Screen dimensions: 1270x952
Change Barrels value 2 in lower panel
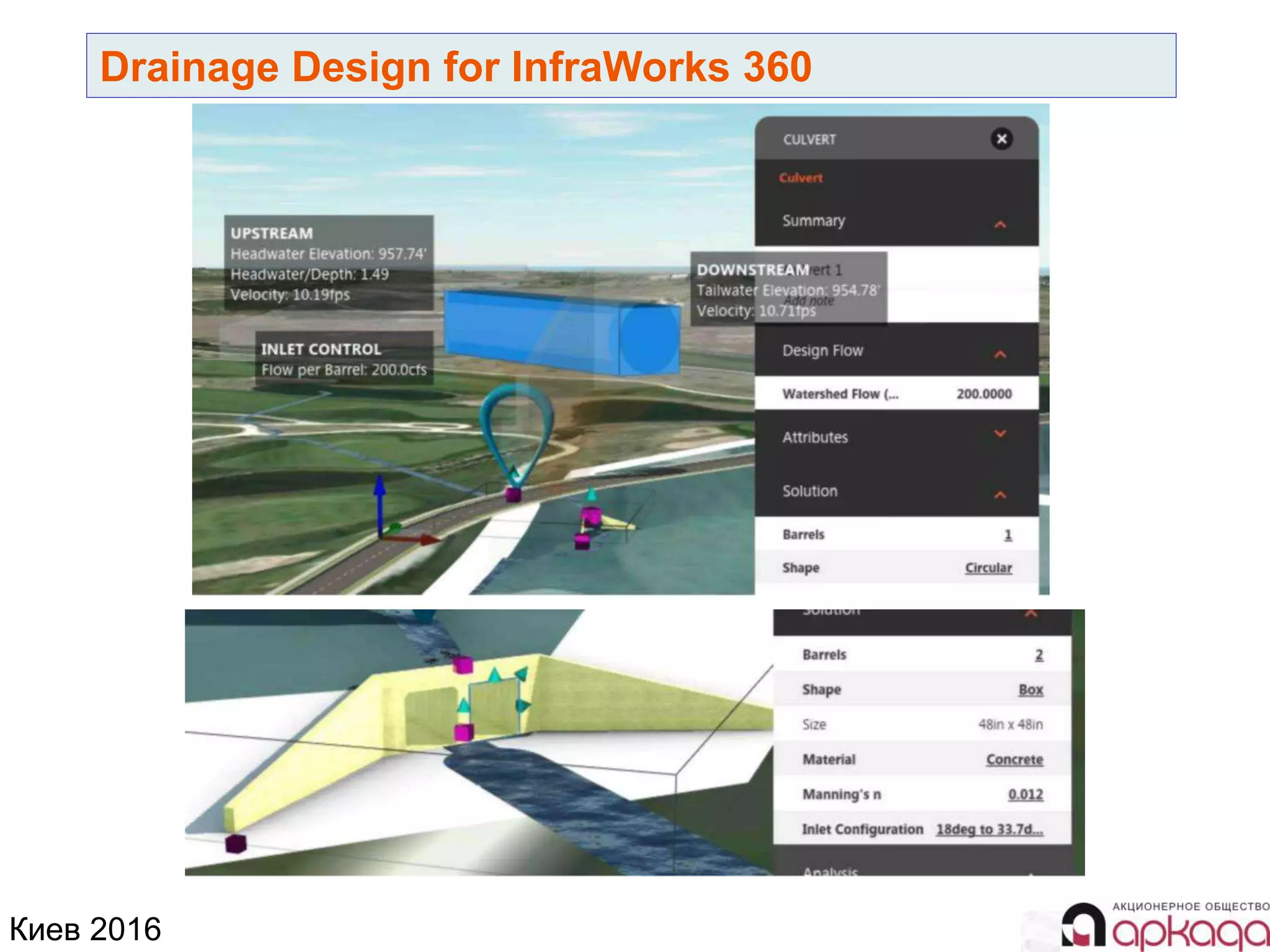click(1039, 654)
